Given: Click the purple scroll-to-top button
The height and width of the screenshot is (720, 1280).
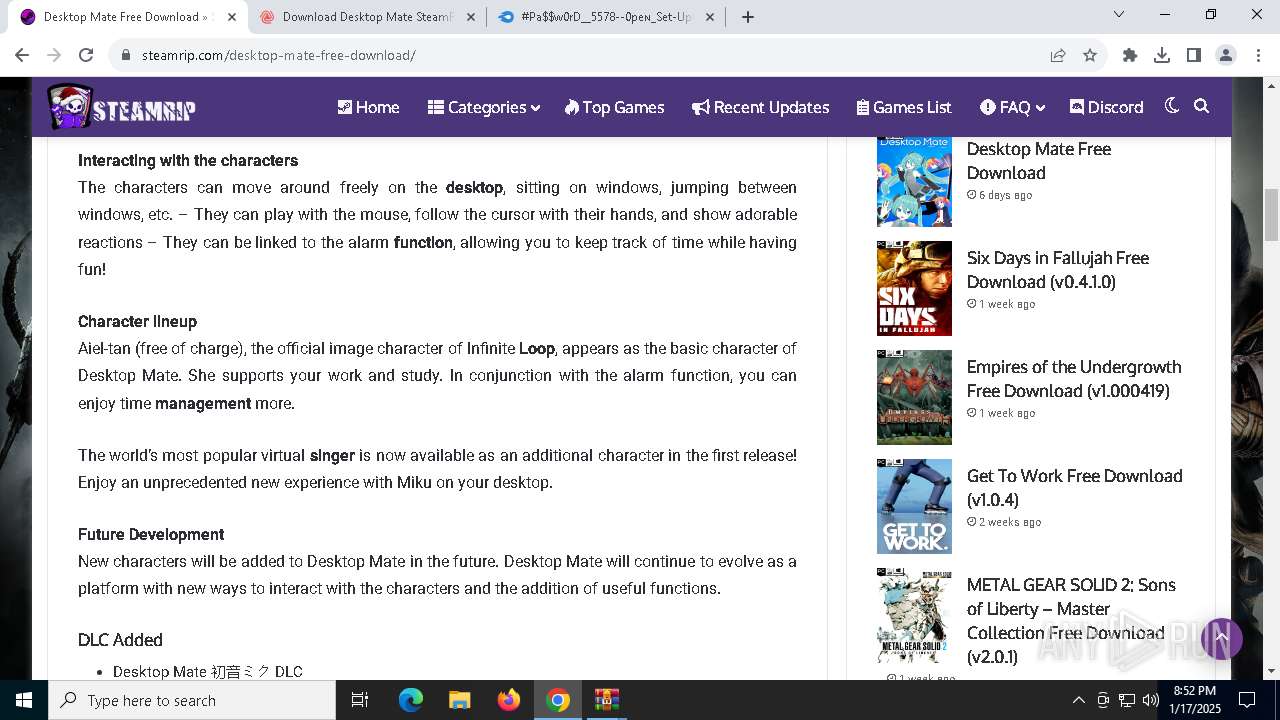Looking at the screenshot, I should 1221,638.
